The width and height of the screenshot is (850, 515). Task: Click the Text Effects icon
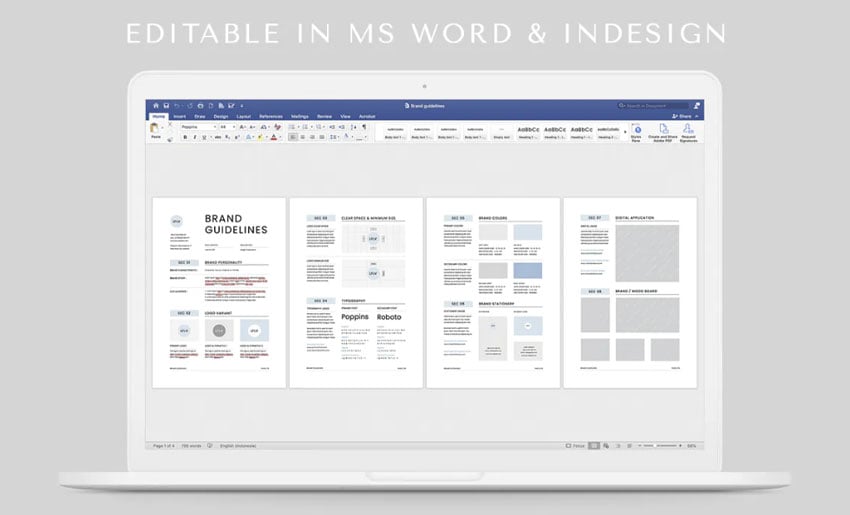point(249,137)
